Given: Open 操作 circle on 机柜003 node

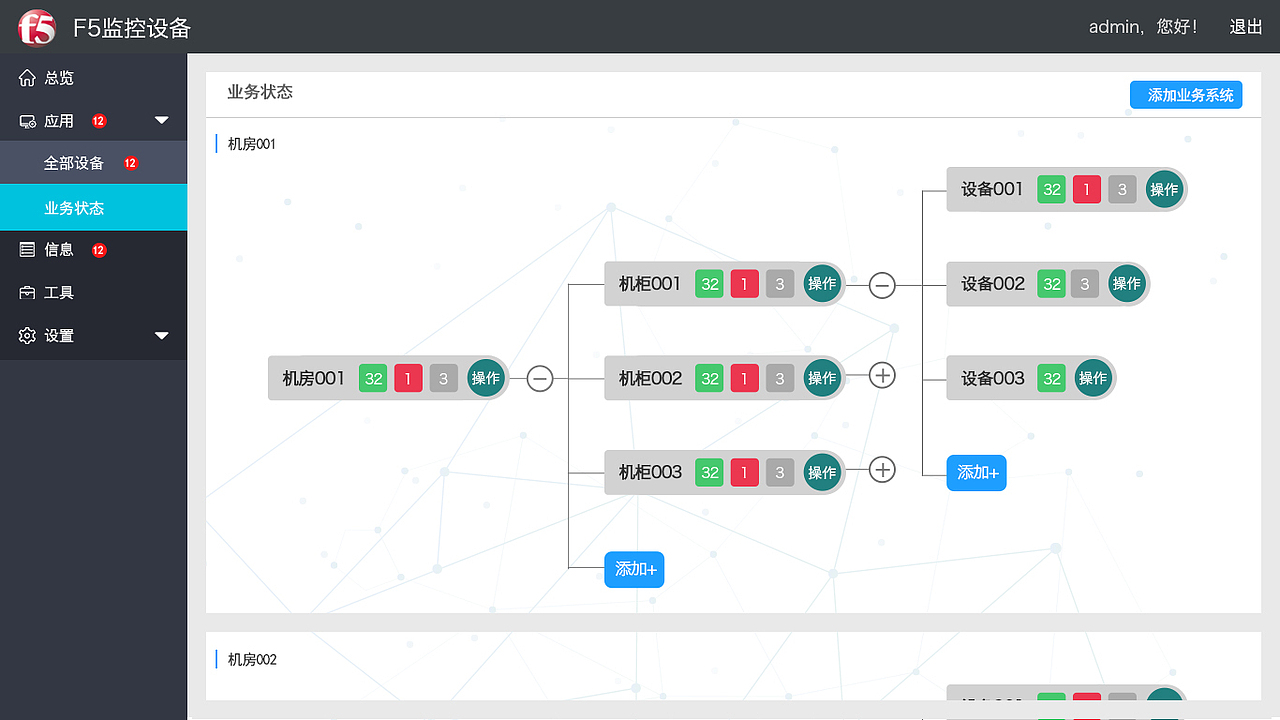Looking at the screenshot, I should click(822, 472).
